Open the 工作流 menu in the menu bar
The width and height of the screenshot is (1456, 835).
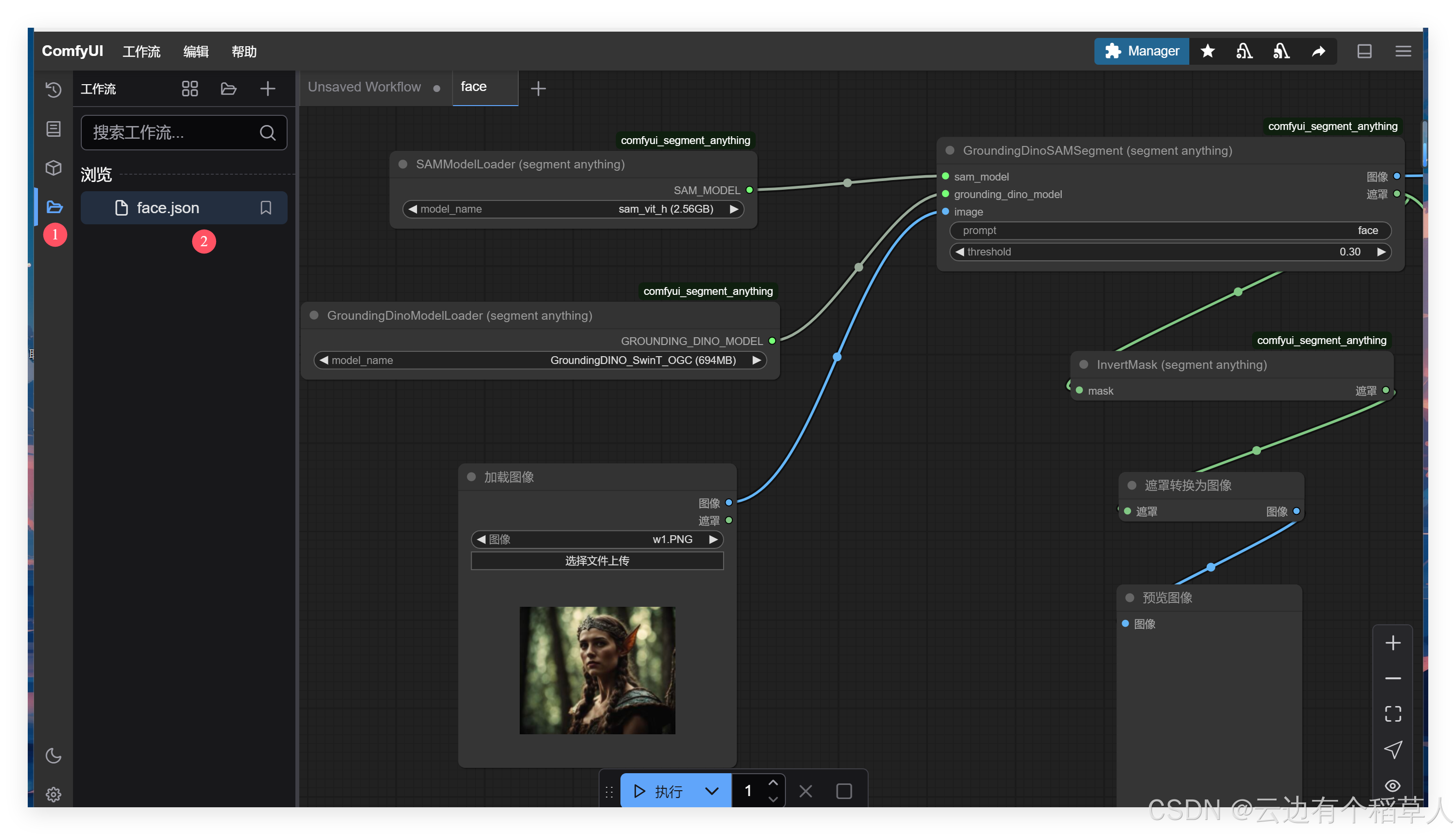141,52
